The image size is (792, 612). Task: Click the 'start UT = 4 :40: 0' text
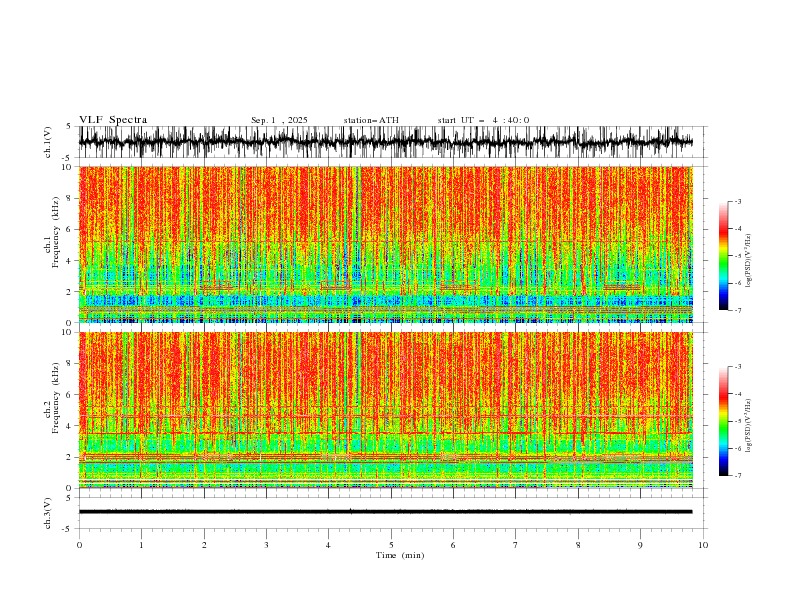tap(483, 120)
